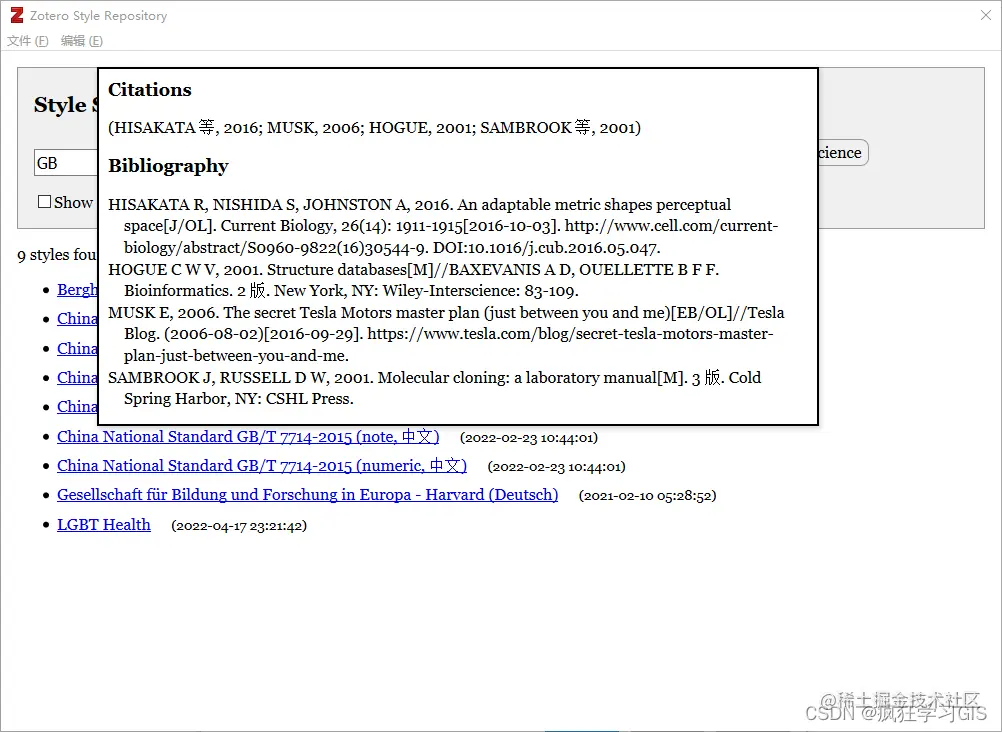Open the Gesellschaft für Bildung und Forschung in Europa style
The height and width of the screenshot is (732, 1002).
click(307, 495)
